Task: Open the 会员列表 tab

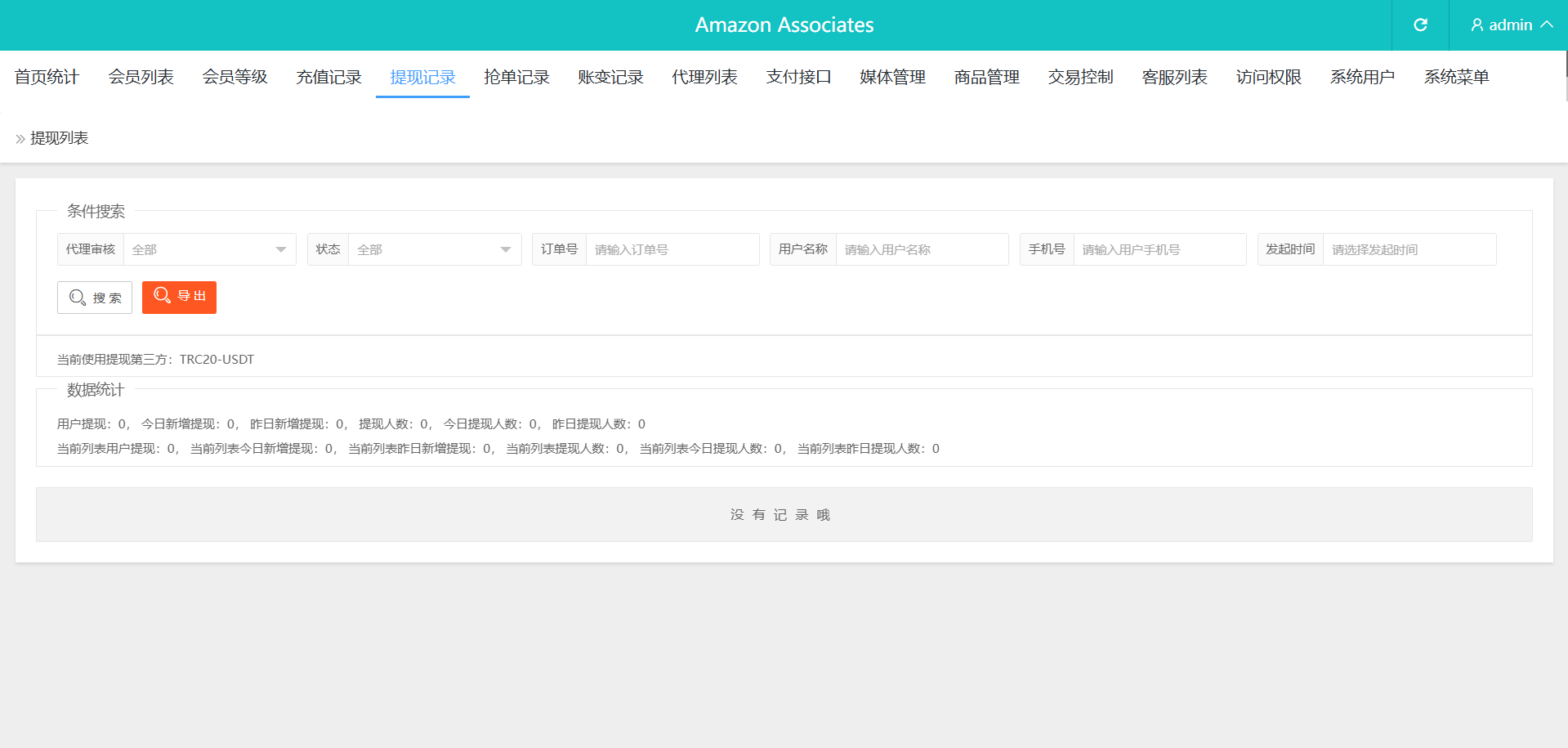Action: 141,77
